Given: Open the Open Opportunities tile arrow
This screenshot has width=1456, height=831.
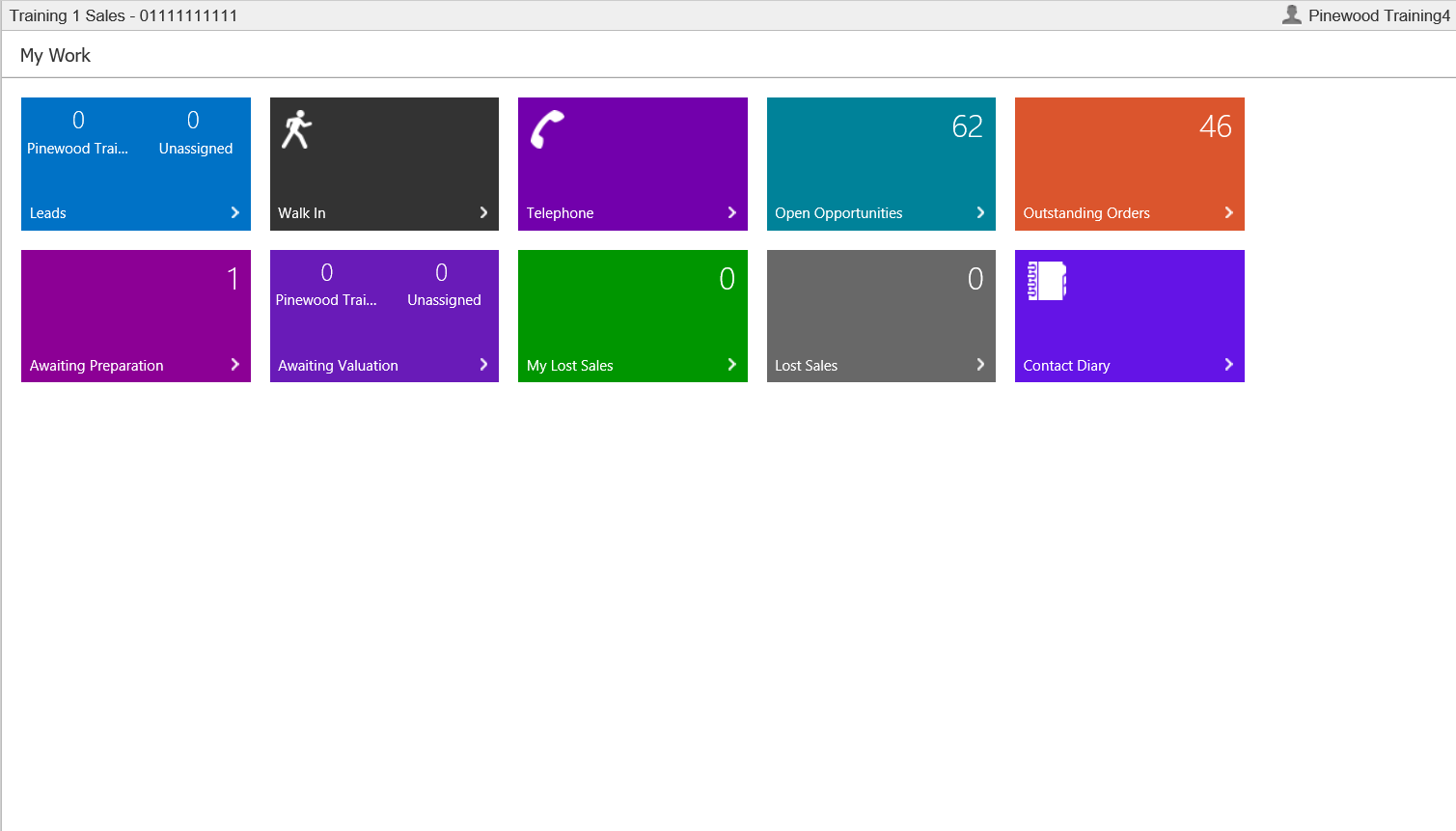Looking at the screenshot, I should 980,212.
